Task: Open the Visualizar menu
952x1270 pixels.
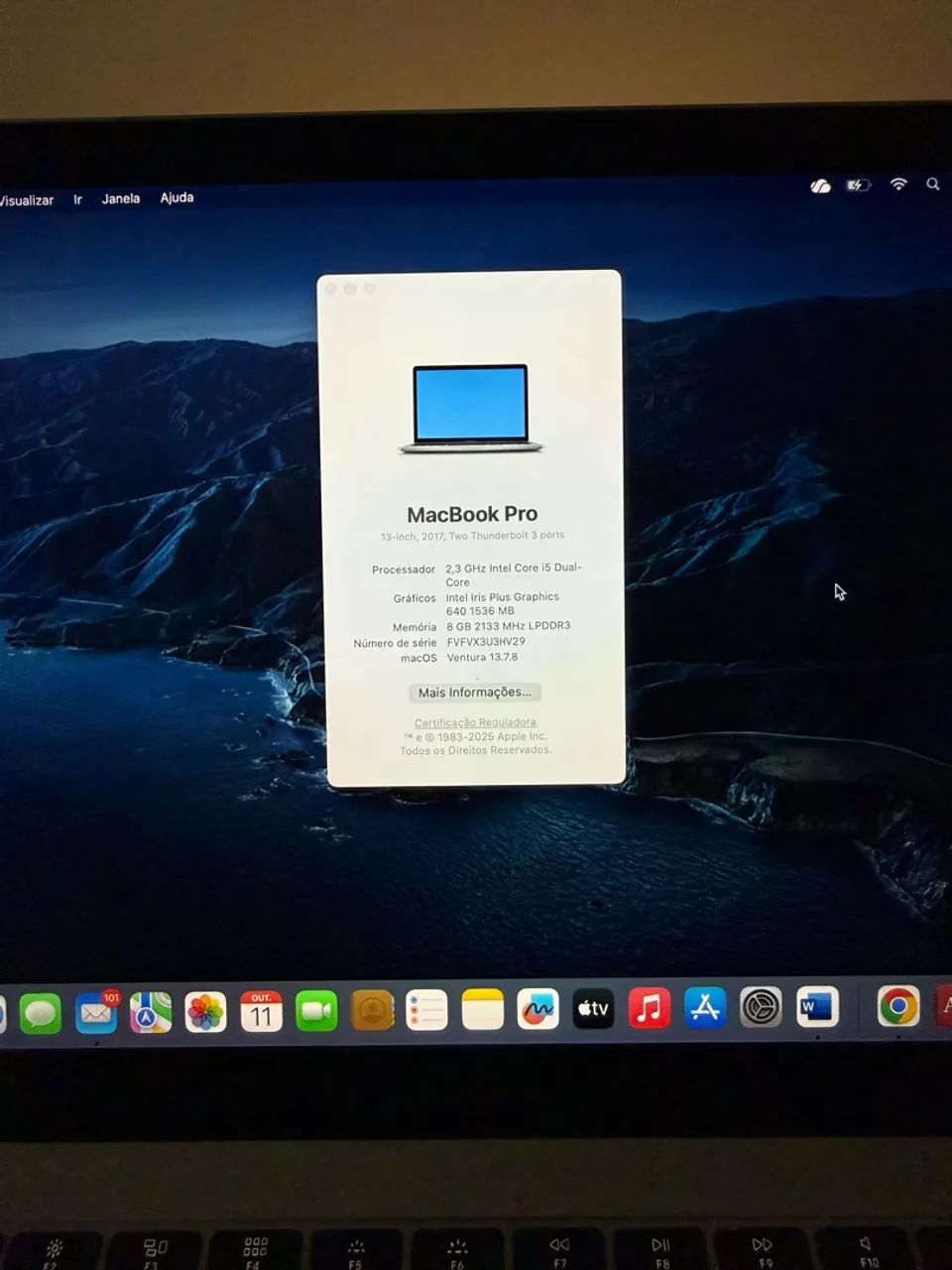Action: (x=27, y=200)
